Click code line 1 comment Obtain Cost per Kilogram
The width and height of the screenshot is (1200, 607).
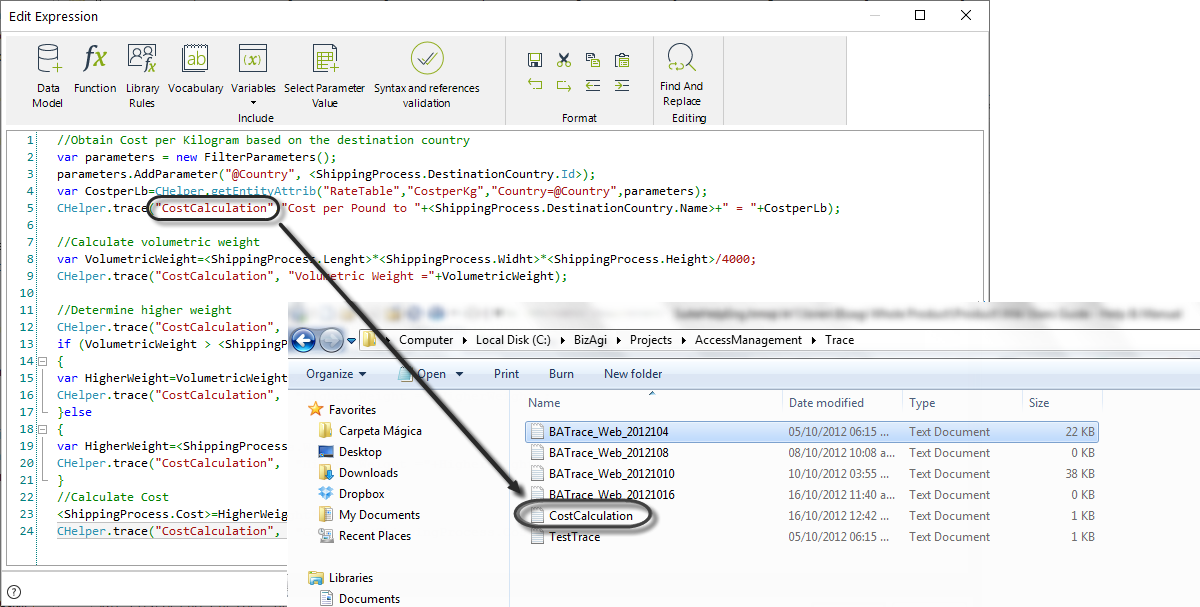click(263, 140)
